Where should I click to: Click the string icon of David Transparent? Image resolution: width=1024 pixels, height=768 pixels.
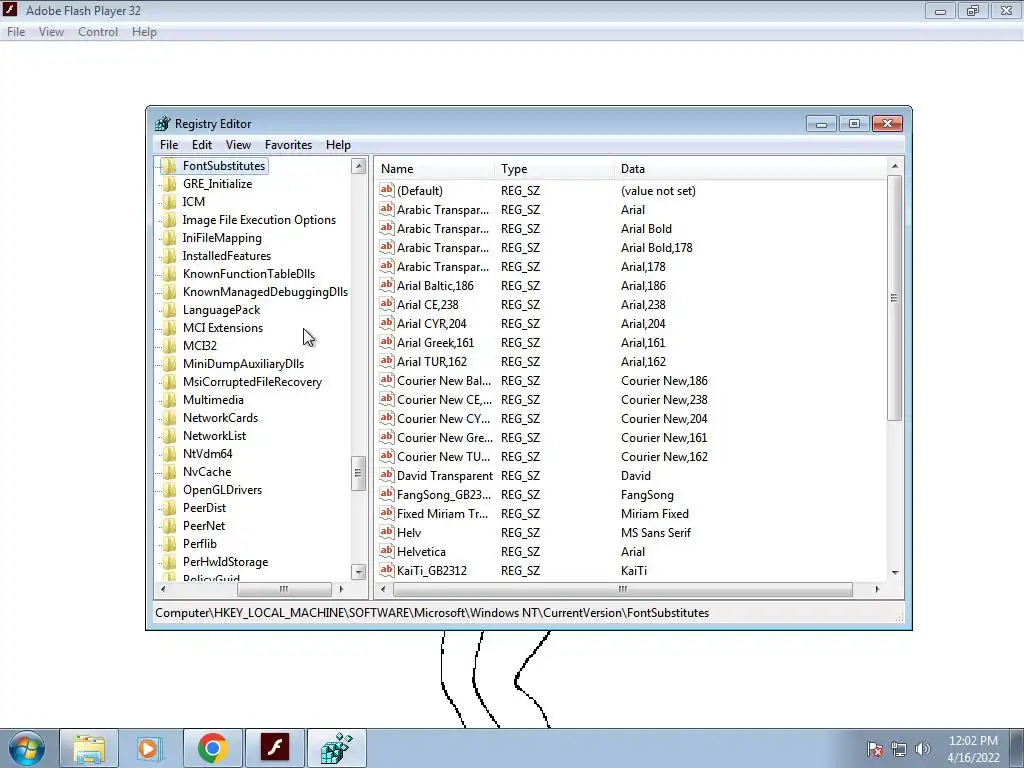[387, 475]
